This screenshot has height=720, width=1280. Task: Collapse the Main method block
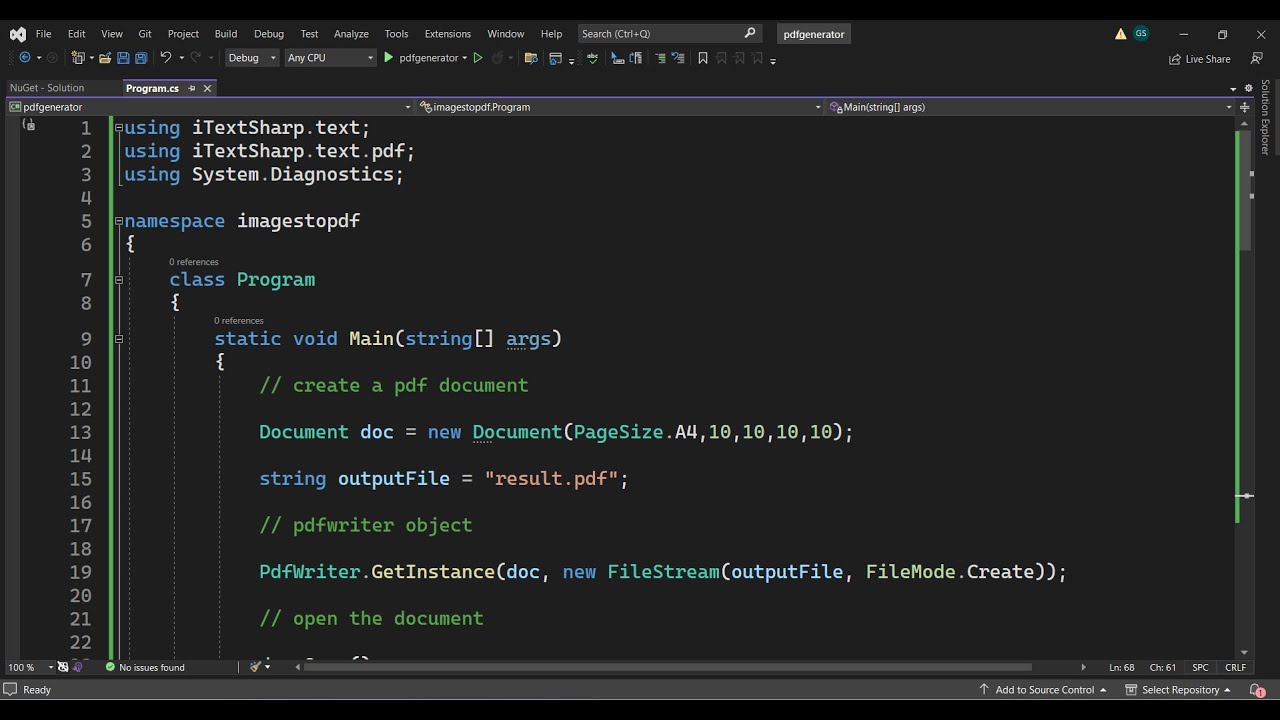click(118, 339)
